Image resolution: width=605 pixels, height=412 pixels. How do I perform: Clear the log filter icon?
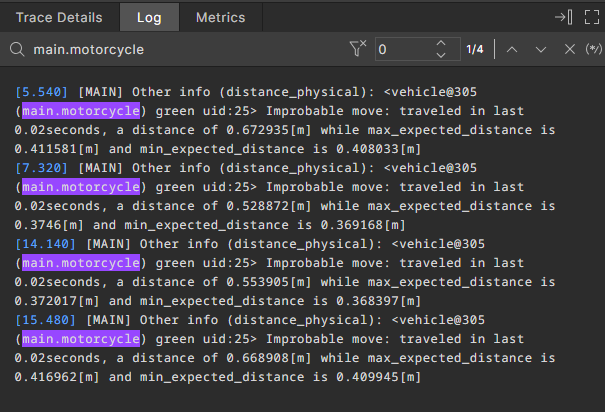358,49
